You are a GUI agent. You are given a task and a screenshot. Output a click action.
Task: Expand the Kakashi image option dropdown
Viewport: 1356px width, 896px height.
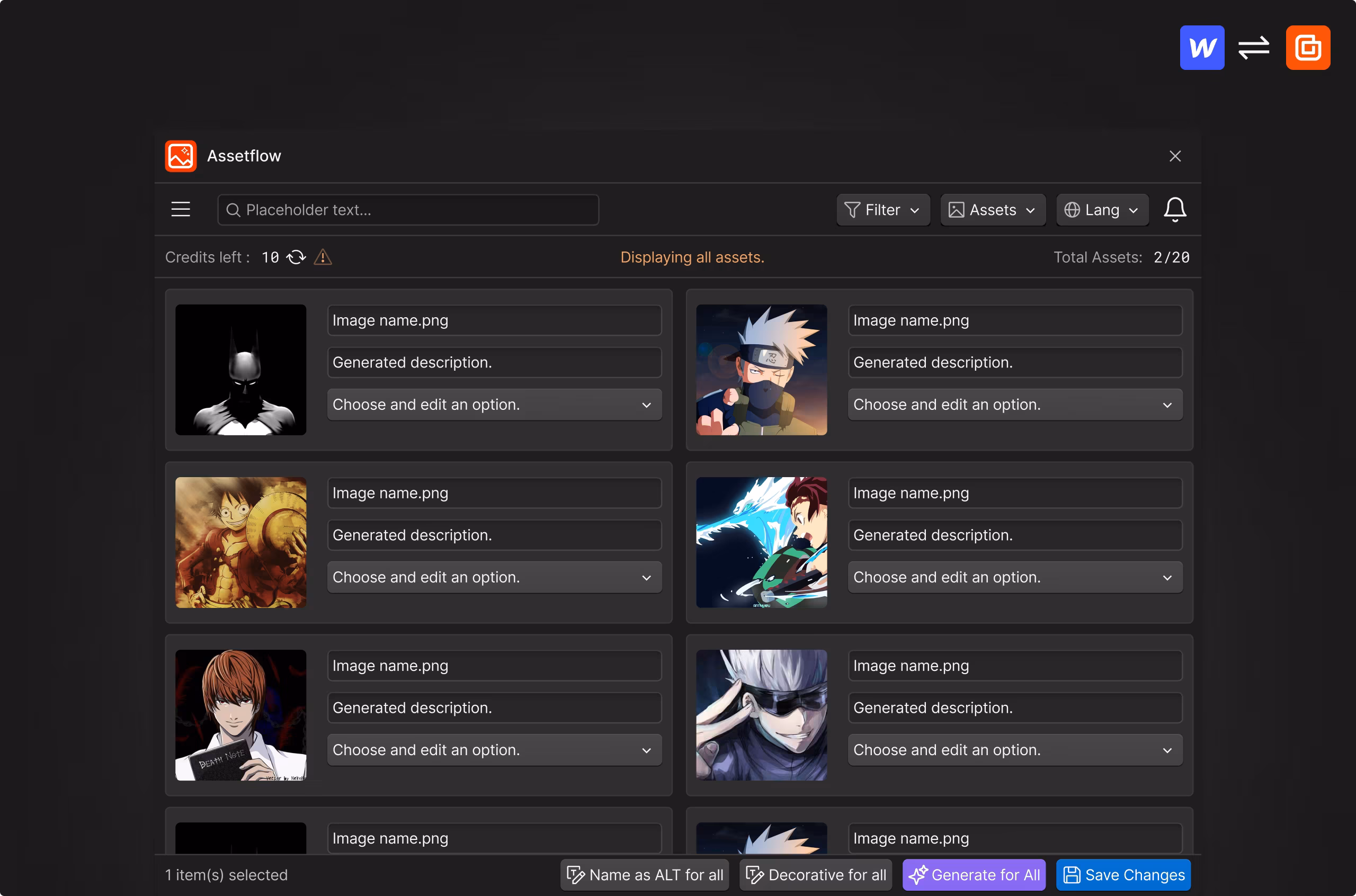1015,405
